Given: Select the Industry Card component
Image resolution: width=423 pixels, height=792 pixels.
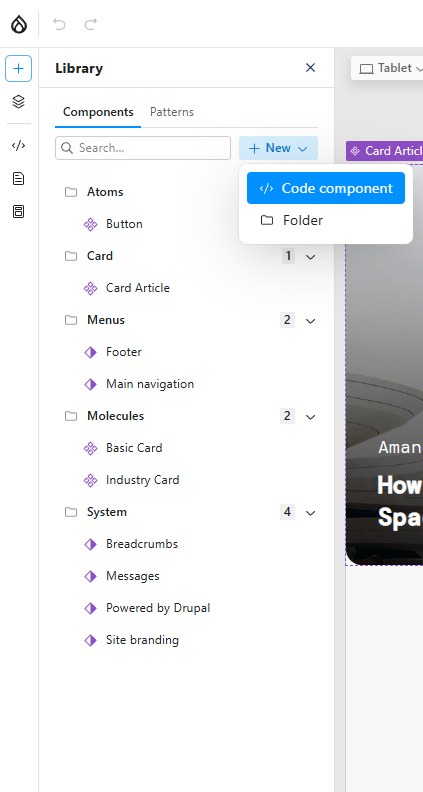Looking at the screenshot, I should [143, 480].
